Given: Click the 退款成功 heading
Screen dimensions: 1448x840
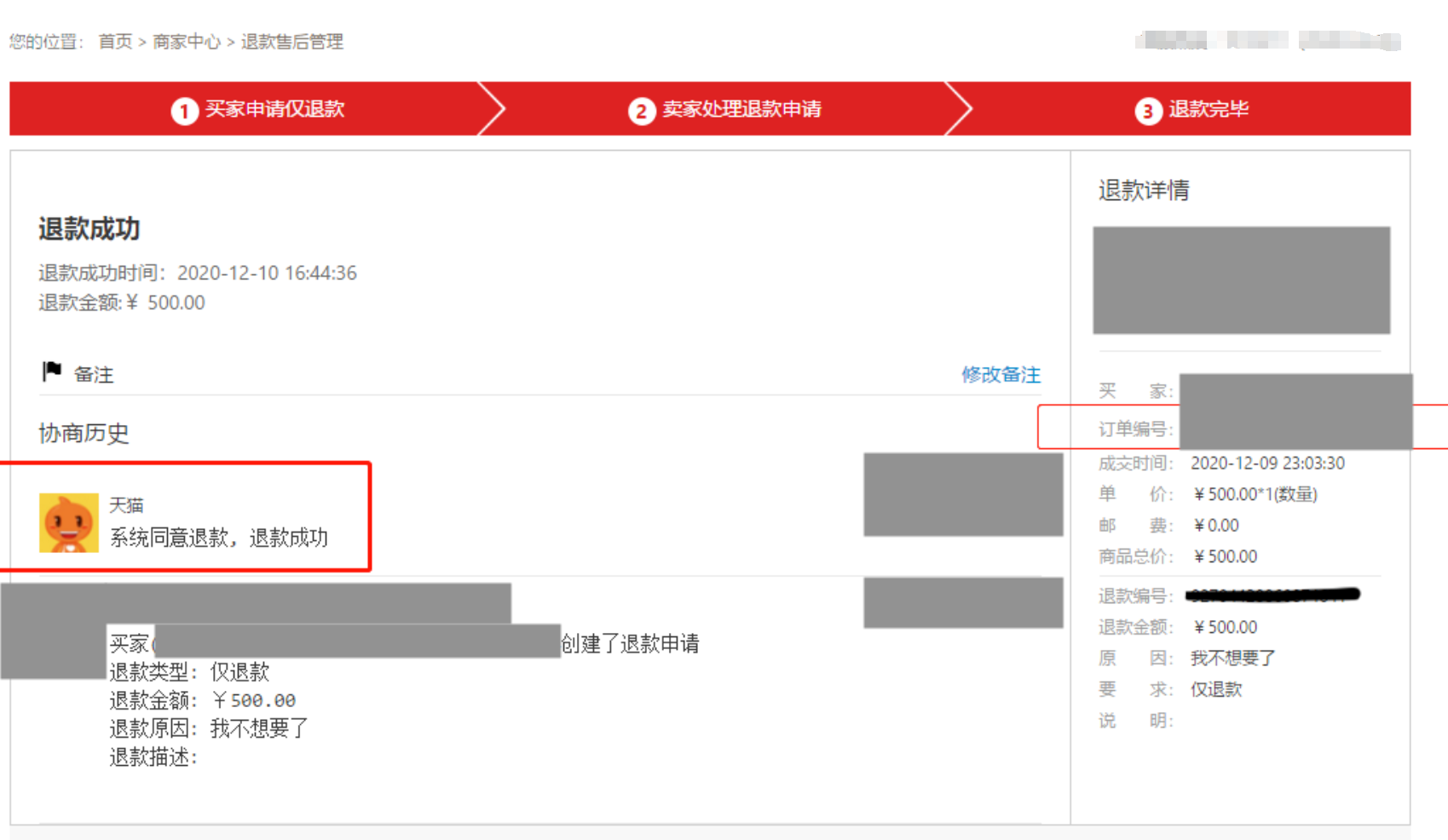Looking at the screenshot, I should 89,229.
